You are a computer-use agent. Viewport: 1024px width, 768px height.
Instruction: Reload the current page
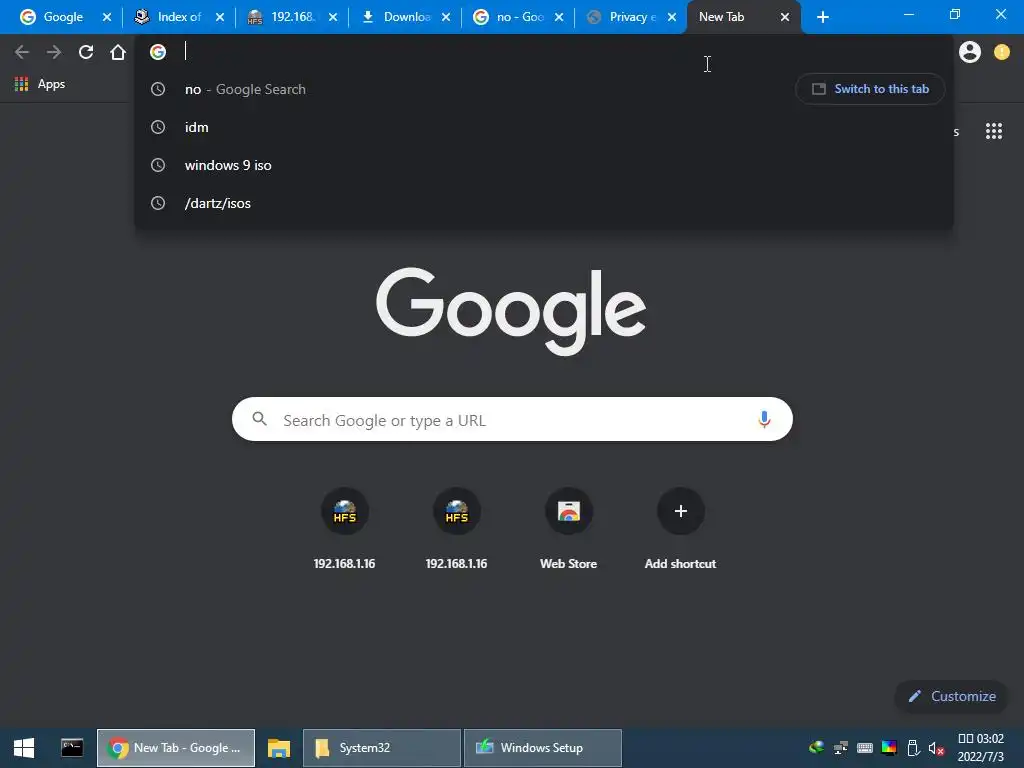pyautogui.click(x=86, y=52)
